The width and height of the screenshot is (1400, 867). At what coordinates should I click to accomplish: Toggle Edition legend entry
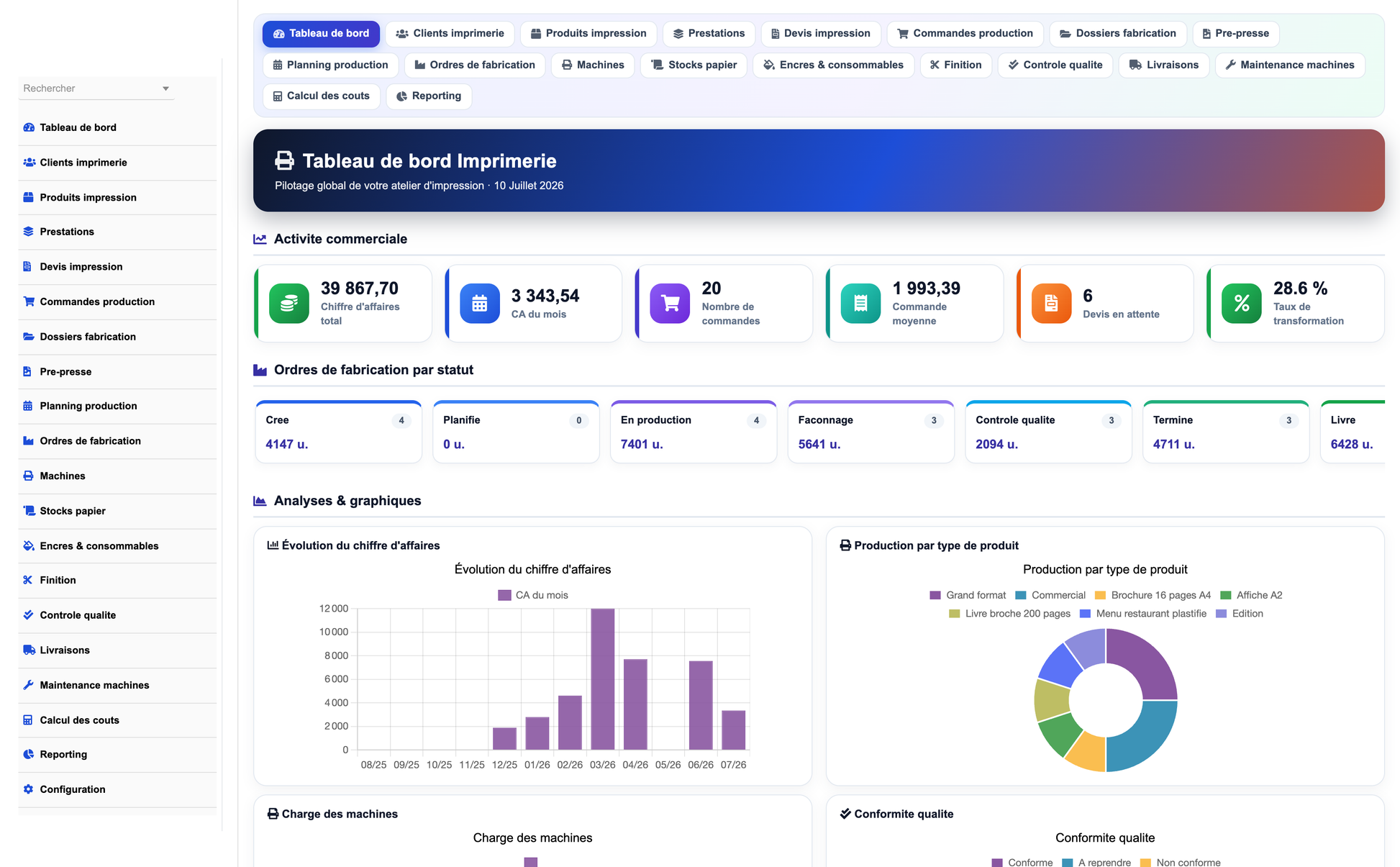(1240, 614)
